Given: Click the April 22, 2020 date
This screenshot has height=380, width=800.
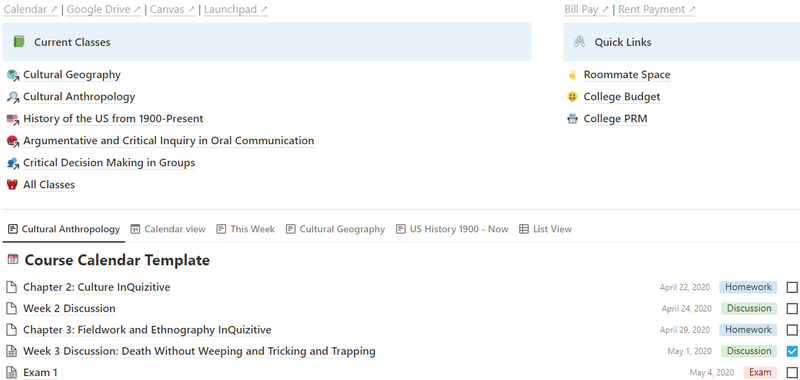Looking at the screenshot, I should pos(685,288).
